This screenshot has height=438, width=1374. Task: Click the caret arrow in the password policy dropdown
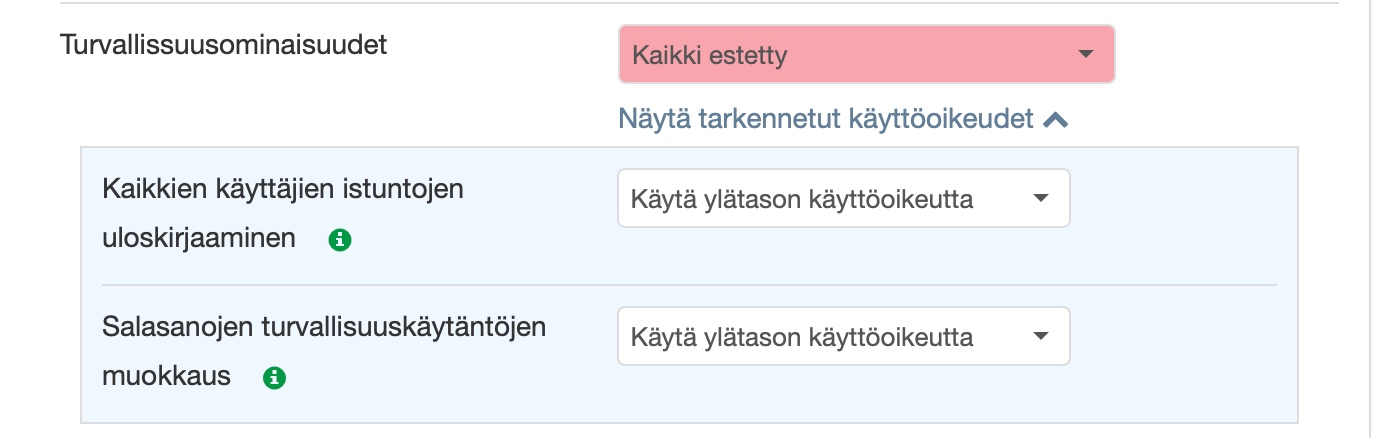[x=1041, y=336]
